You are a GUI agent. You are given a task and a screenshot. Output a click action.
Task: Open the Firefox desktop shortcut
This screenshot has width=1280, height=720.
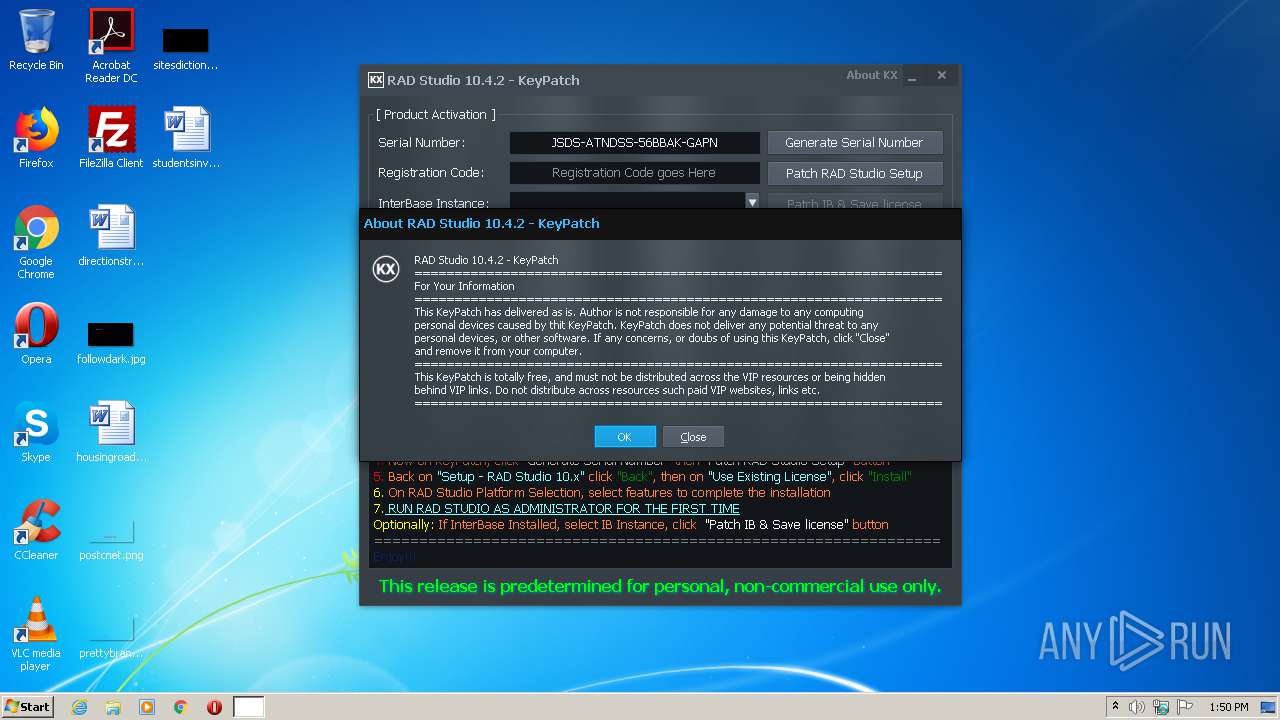(36, 138)
